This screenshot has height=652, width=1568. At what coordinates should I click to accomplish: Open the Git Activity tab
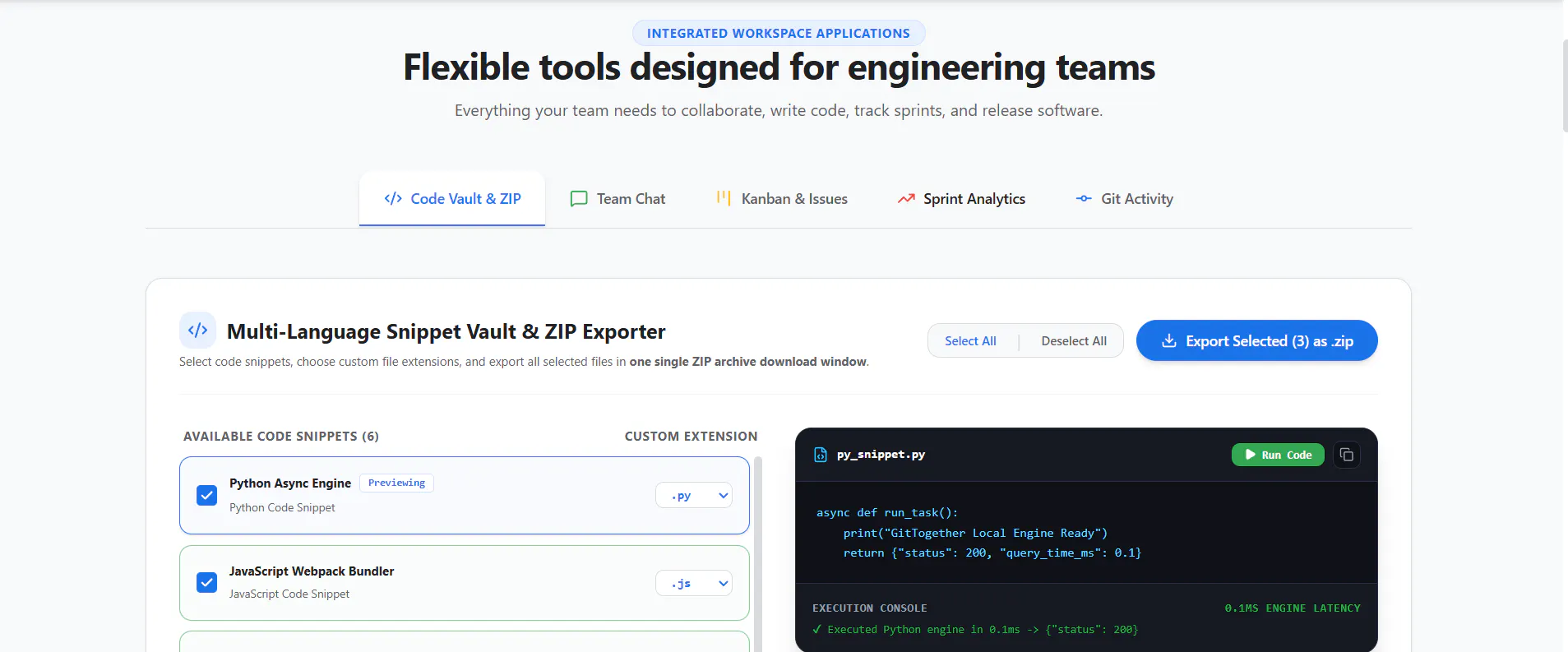point(1124,198)
